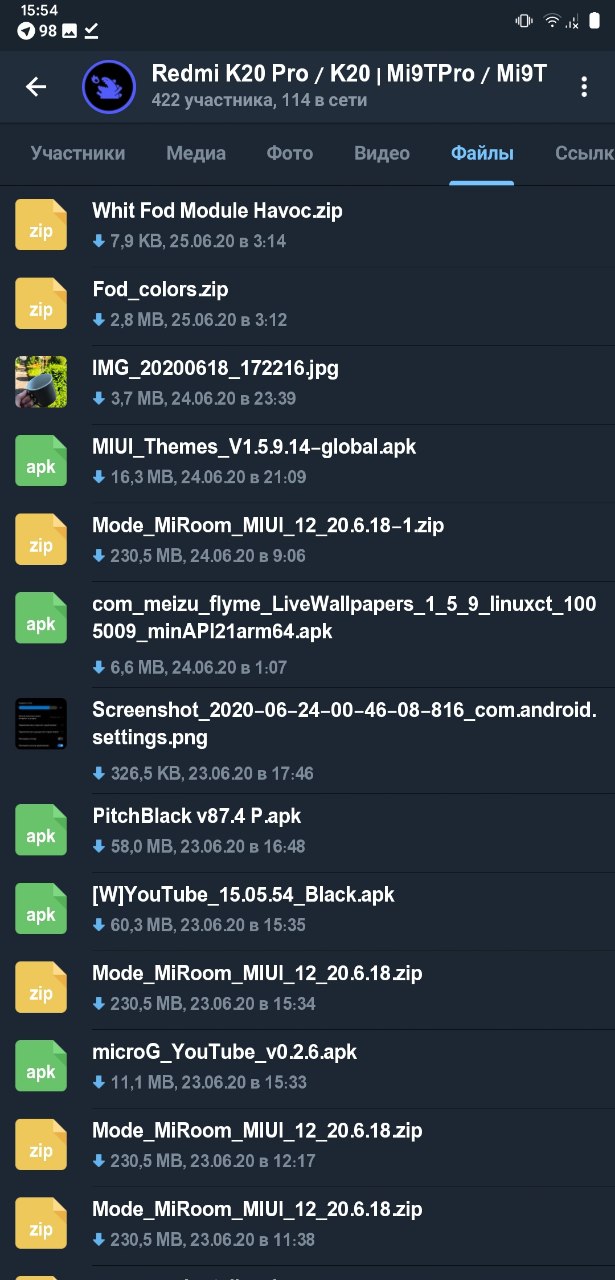Tap the Fod_colors.zip file icon
The width and height of the screenshot is (615, 1280).
point(41,304)
